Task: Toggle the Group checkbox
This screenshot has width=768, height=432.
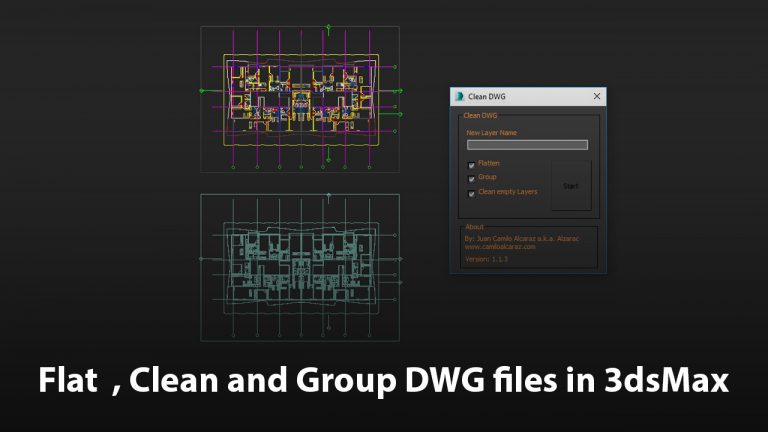Action: (x=471, y=178)
